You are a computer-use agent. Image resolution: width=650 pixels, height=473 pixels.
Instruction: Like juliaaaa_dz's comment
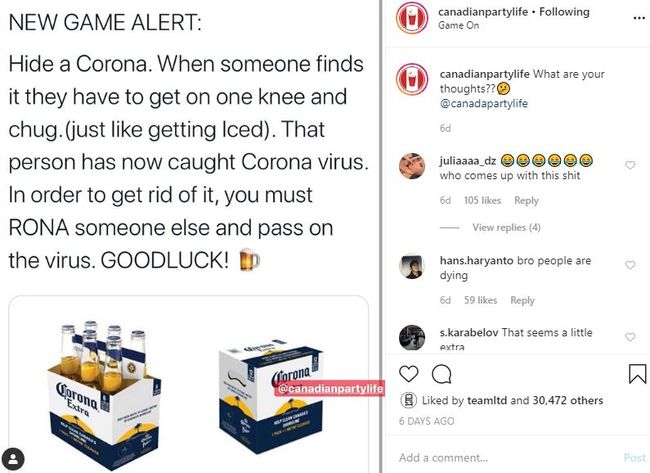[630, 165]
